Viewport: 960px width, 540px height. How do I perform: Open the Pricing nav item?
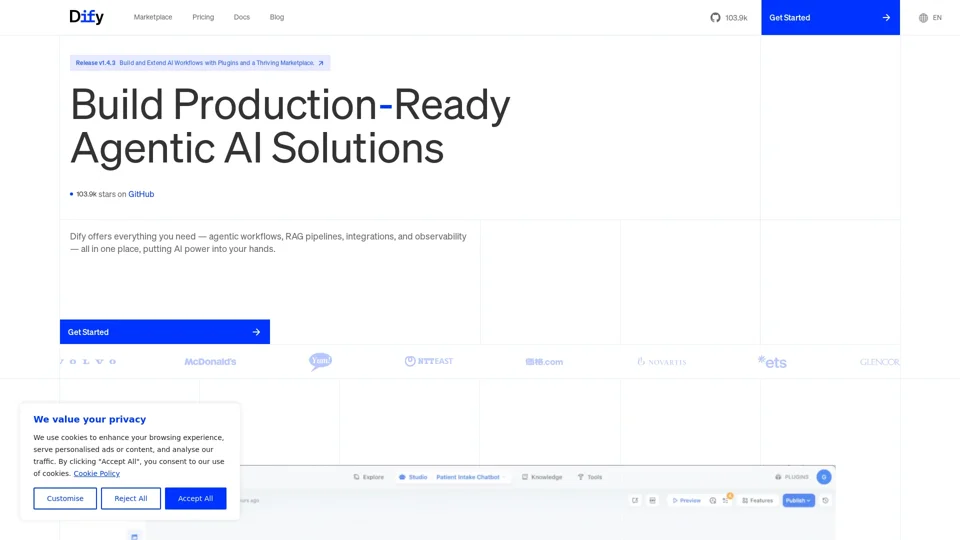coord(203,17)
